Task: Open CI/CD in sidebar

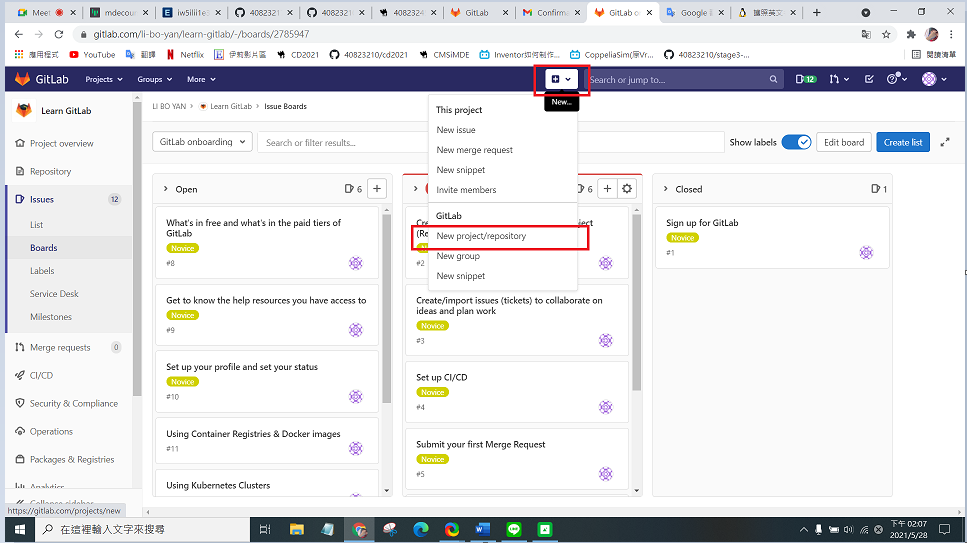Action: tap(41, 375)
